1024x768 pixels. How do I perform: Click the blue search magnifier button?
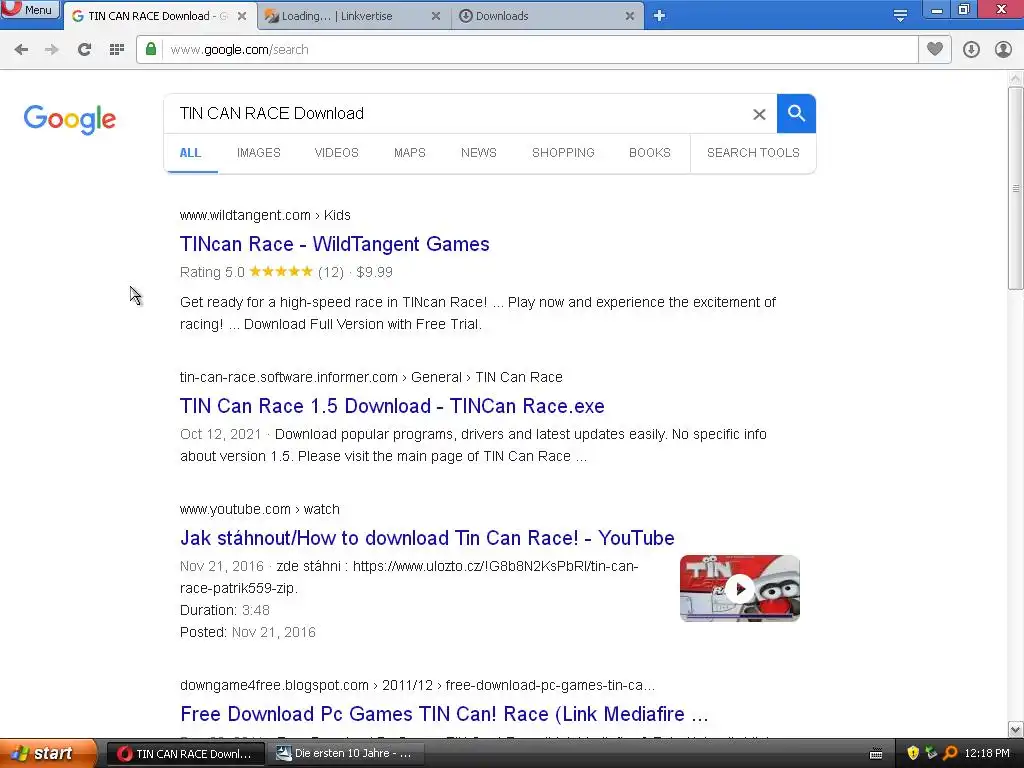(796, 114)
